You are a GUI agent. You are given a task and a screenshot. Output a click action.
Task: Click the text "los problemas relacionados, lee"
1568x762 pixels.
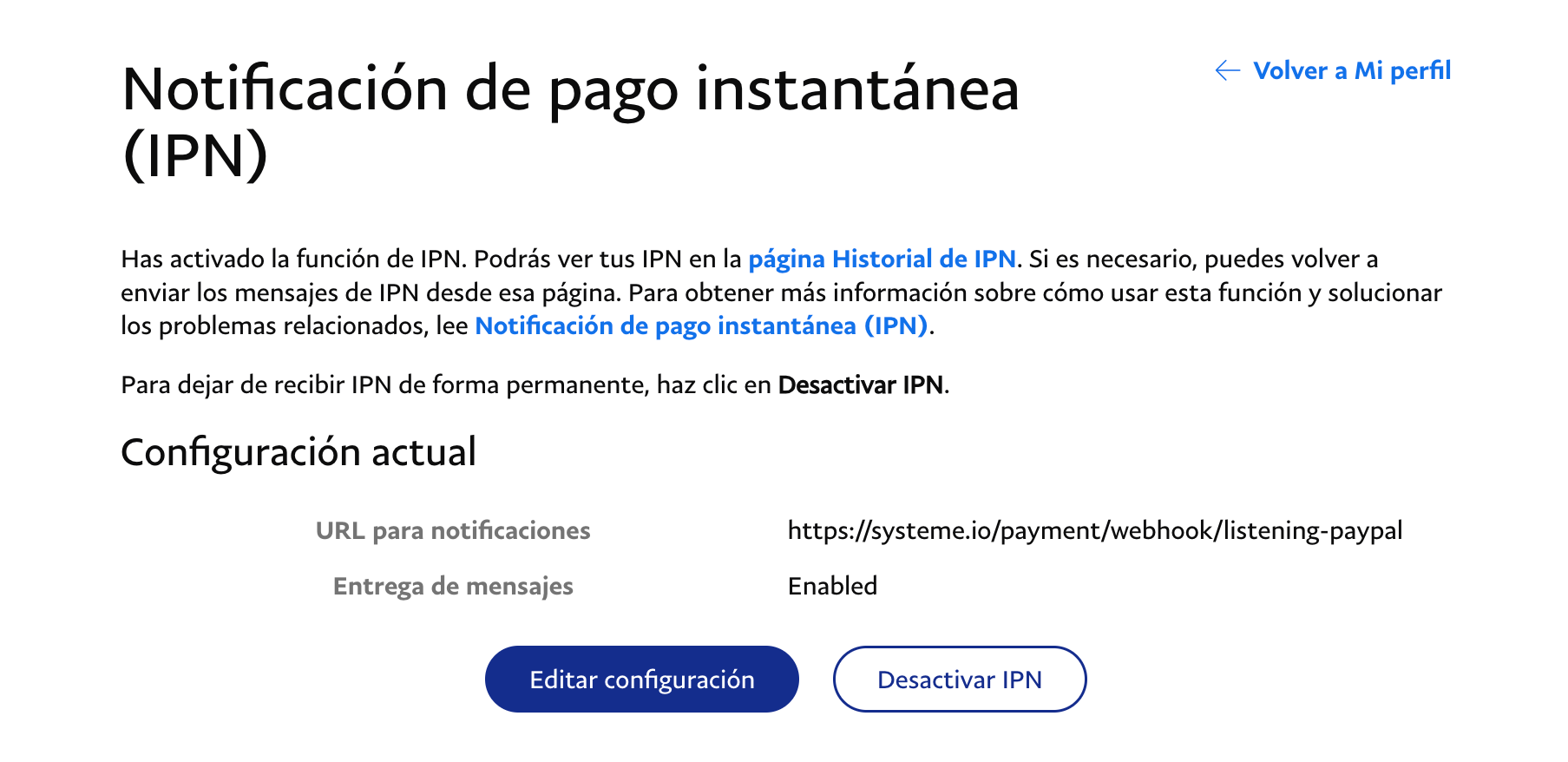[294, 325]
